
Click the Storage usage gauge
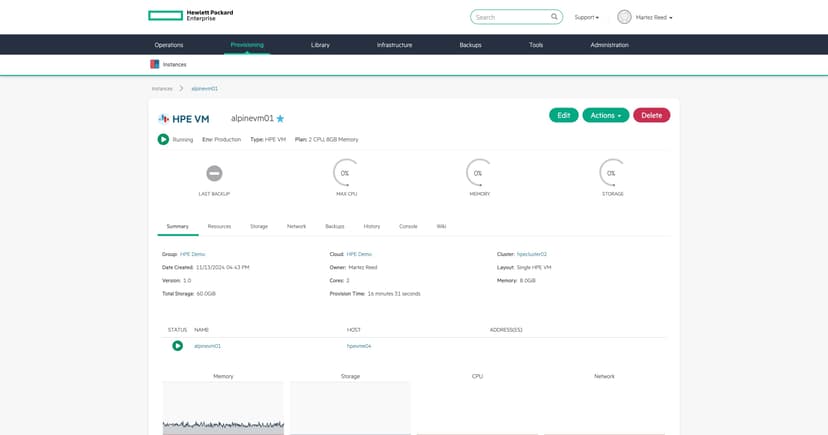click(x=612, y=173)
